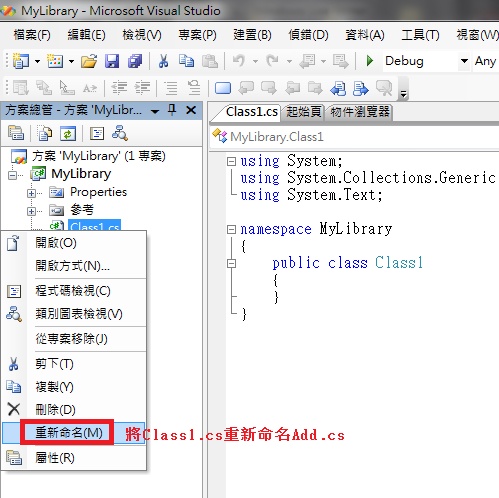Screen dimensions: 499x498
Task: Click the Uncomment Selected Lines icon
Action: (x=194, y=88)
